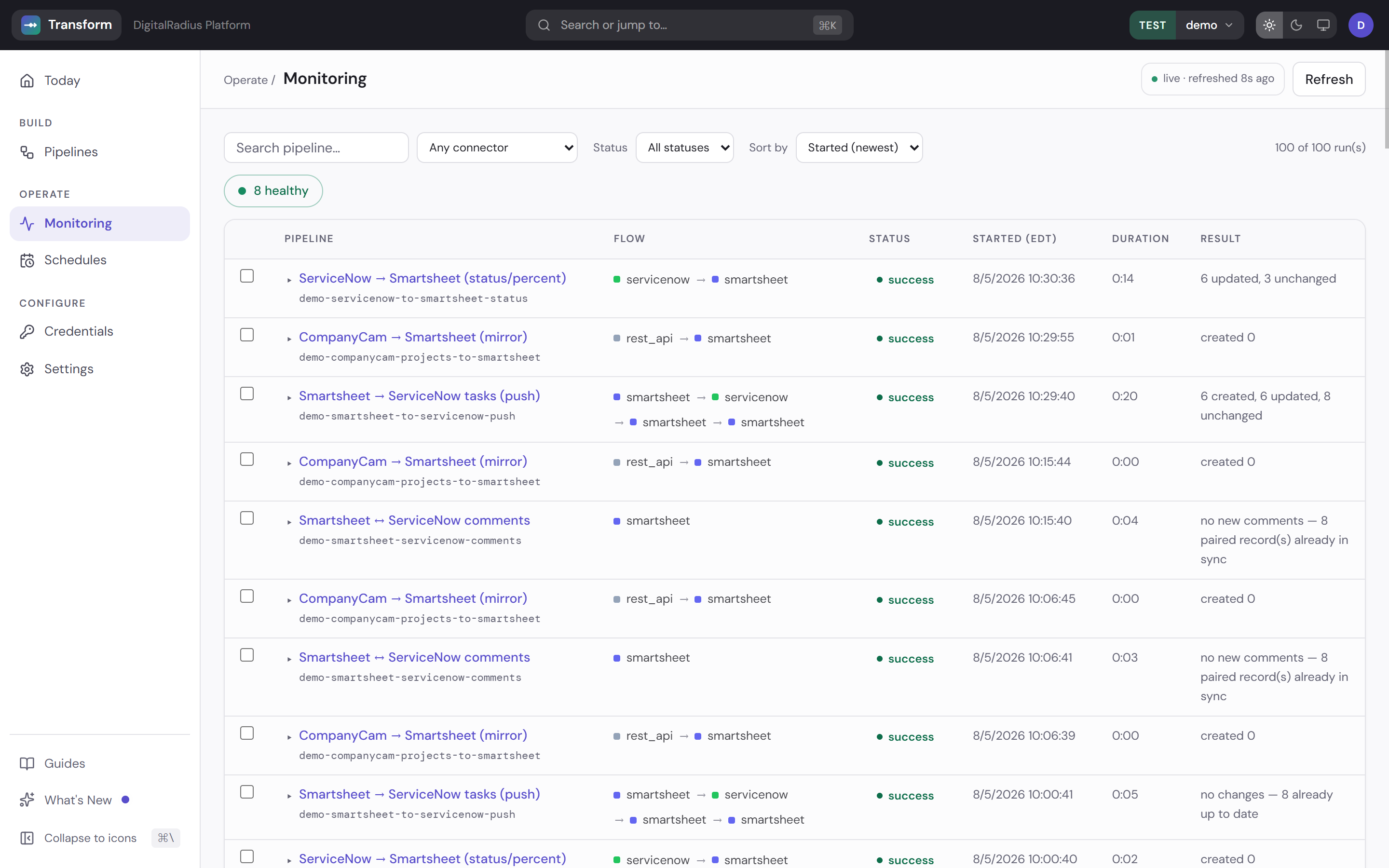Click the Collapse to icons panel icon

tap(27, 838)
